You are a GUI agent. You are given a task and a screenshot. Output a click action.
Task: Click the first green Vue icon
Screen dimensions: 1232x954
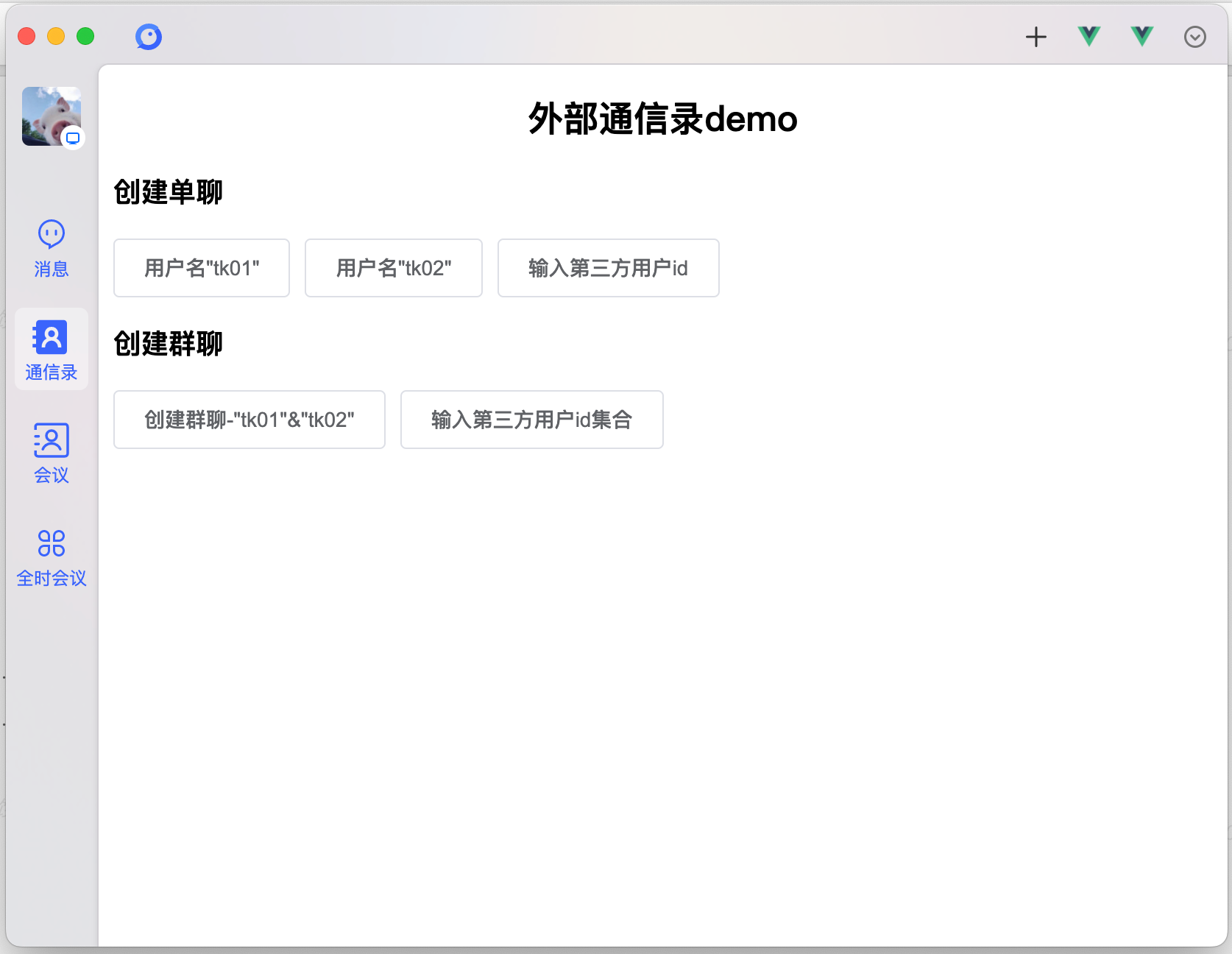[1088, 36]
